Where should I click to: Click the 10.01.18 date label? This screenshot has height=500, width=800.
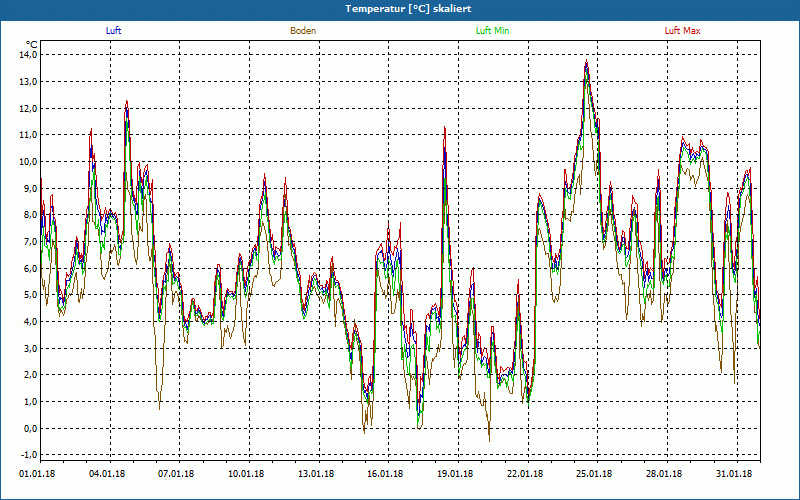[246, 474]
